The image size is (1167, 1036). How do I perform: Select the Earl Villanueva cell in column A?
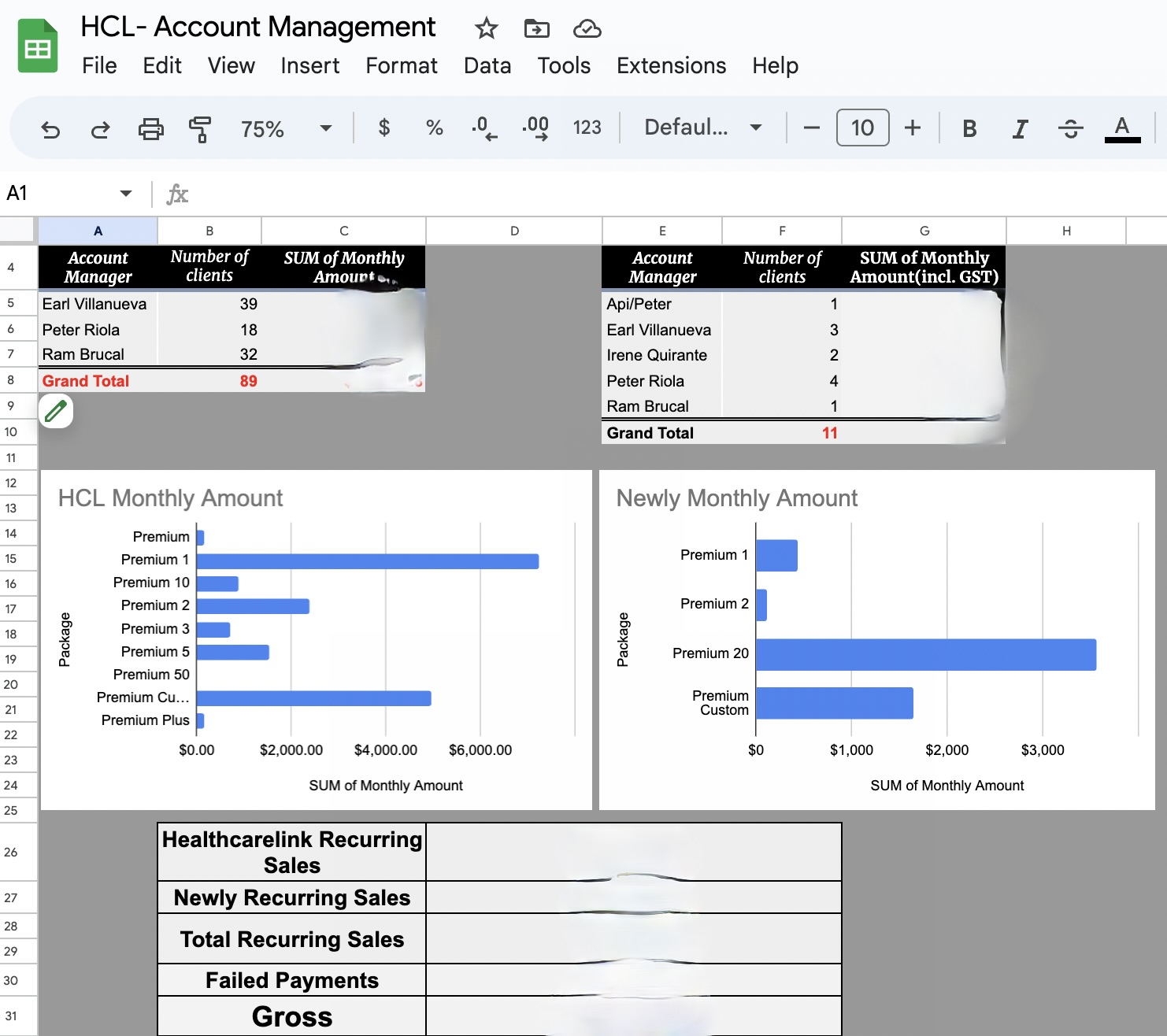tap(98, 304)
